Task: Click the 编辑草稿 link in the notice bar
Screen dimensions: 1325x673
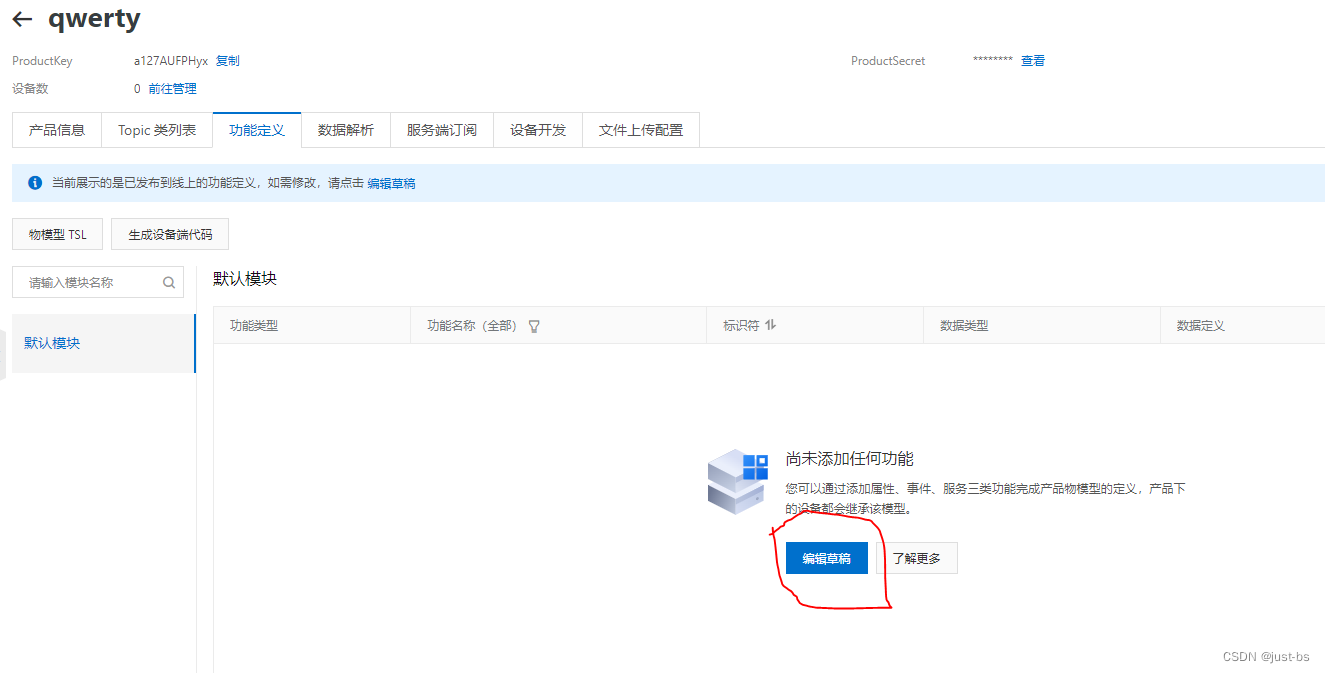Action: pos(391,183)
